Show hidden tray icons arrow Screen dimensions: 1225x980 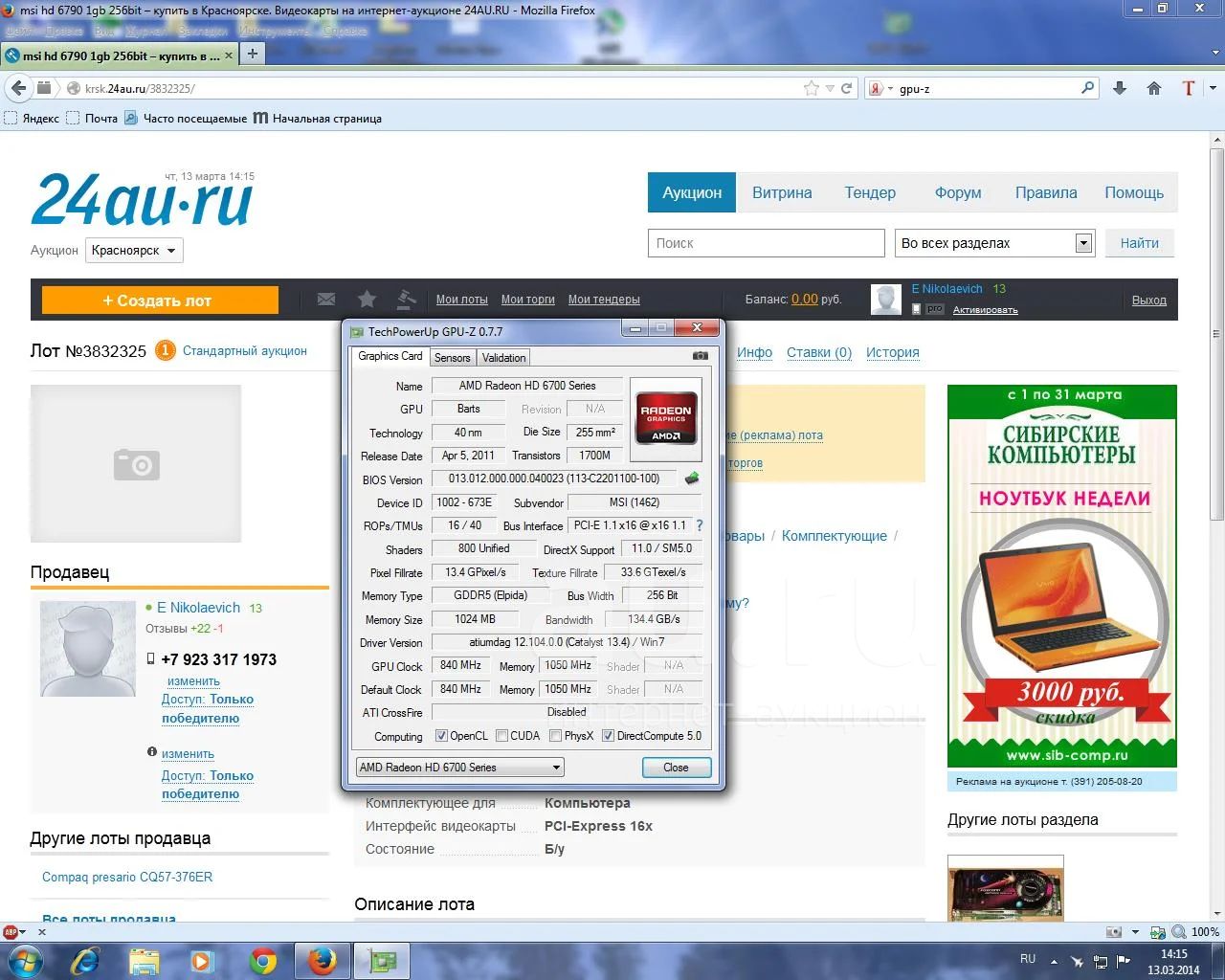pos(1055,960)
